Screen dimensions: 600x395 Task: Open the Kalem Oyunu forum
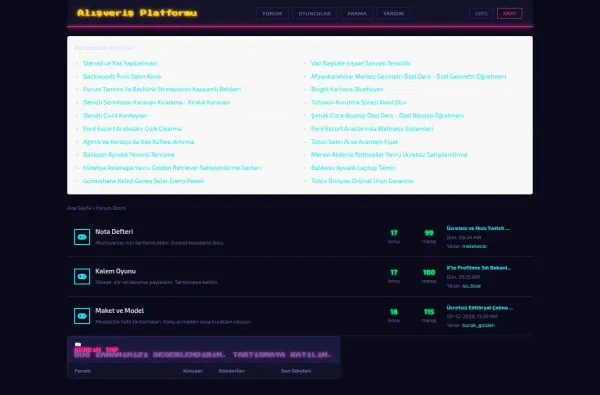click(115, 271)
